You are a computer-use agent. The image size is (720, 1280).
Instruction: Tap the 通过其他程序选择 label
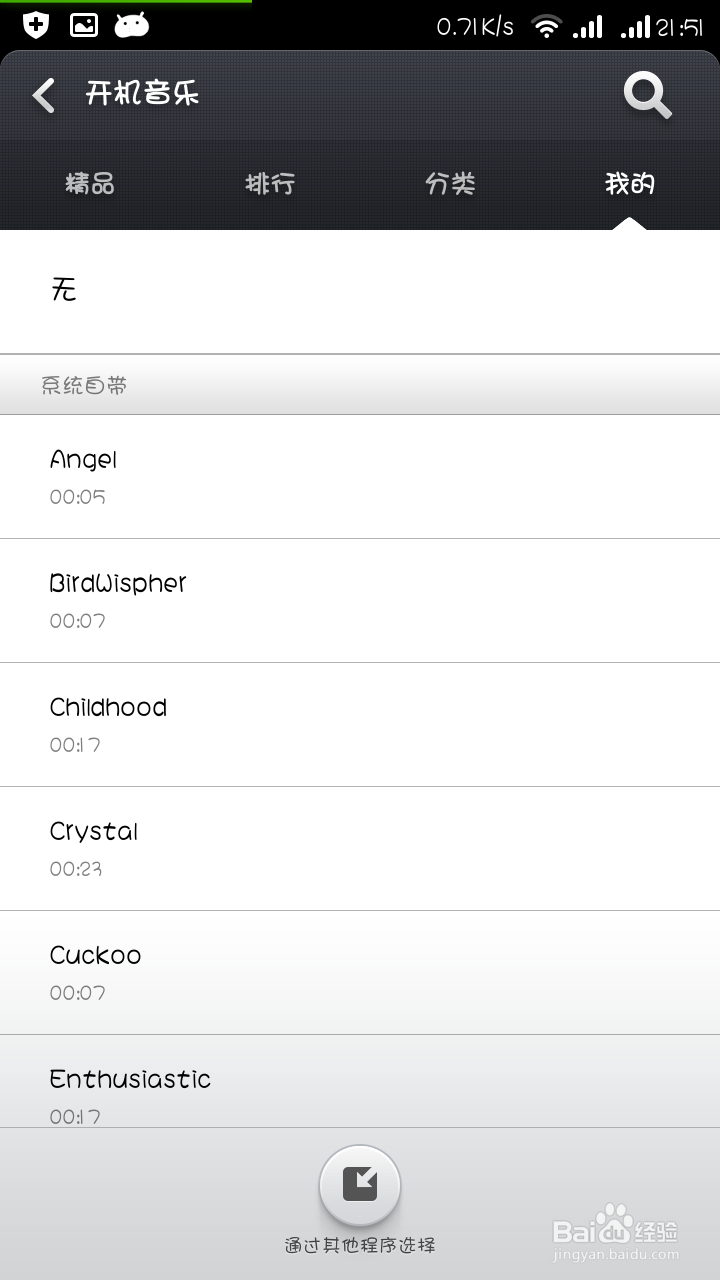[360, 1246]
